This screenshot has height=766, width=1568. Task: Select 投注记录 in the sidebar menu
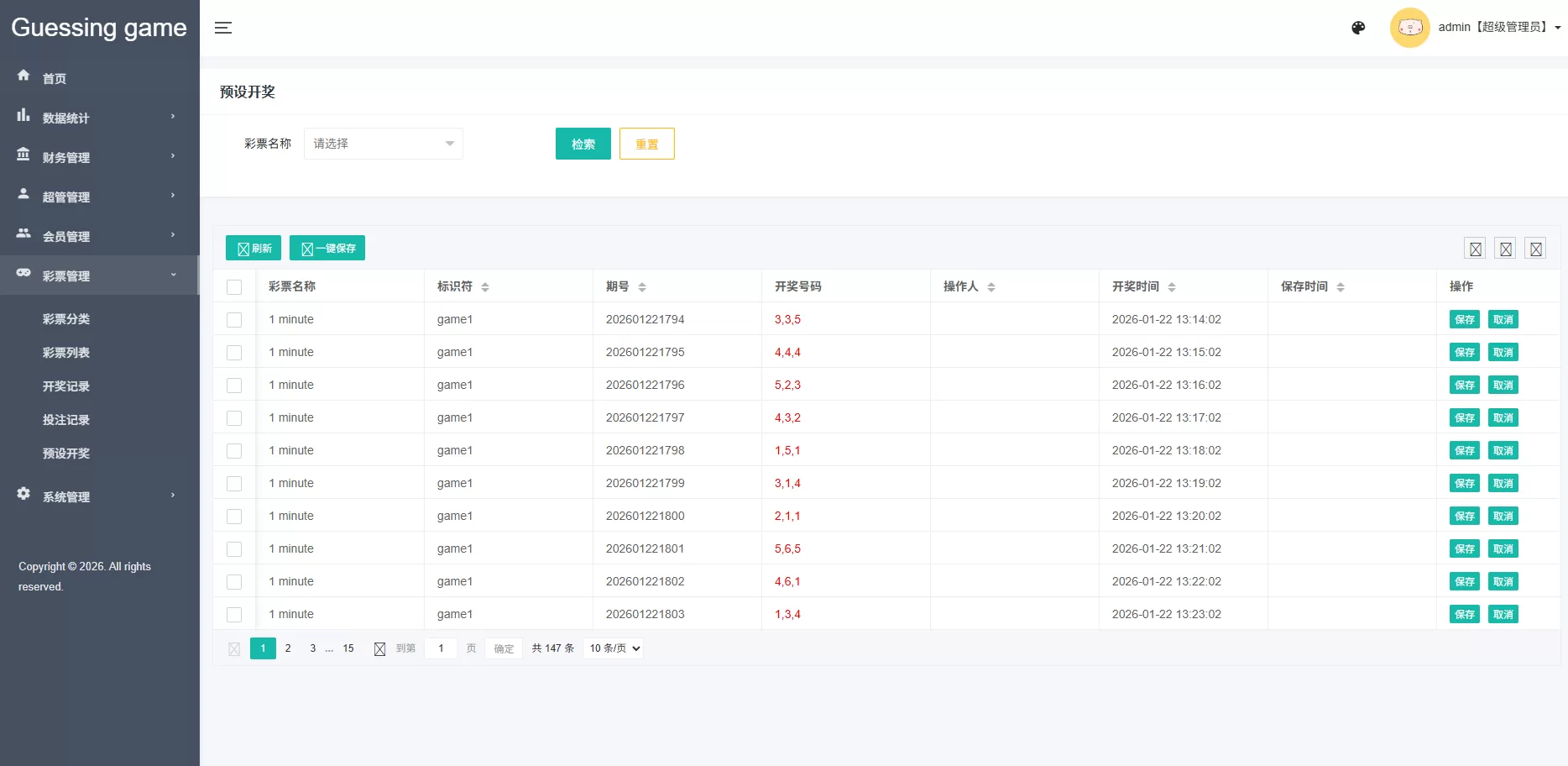pos(66,419)
